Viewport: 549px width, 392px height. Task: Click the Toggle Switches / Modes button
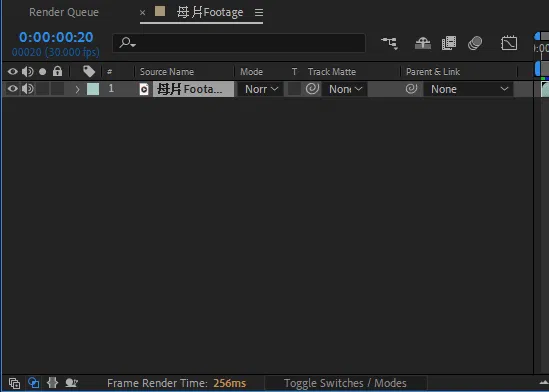[x=345, y=383]
